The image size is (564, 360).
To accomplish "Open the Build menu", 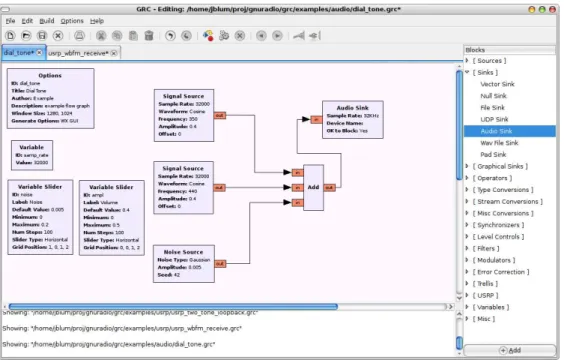I will (x=47, y=21).
